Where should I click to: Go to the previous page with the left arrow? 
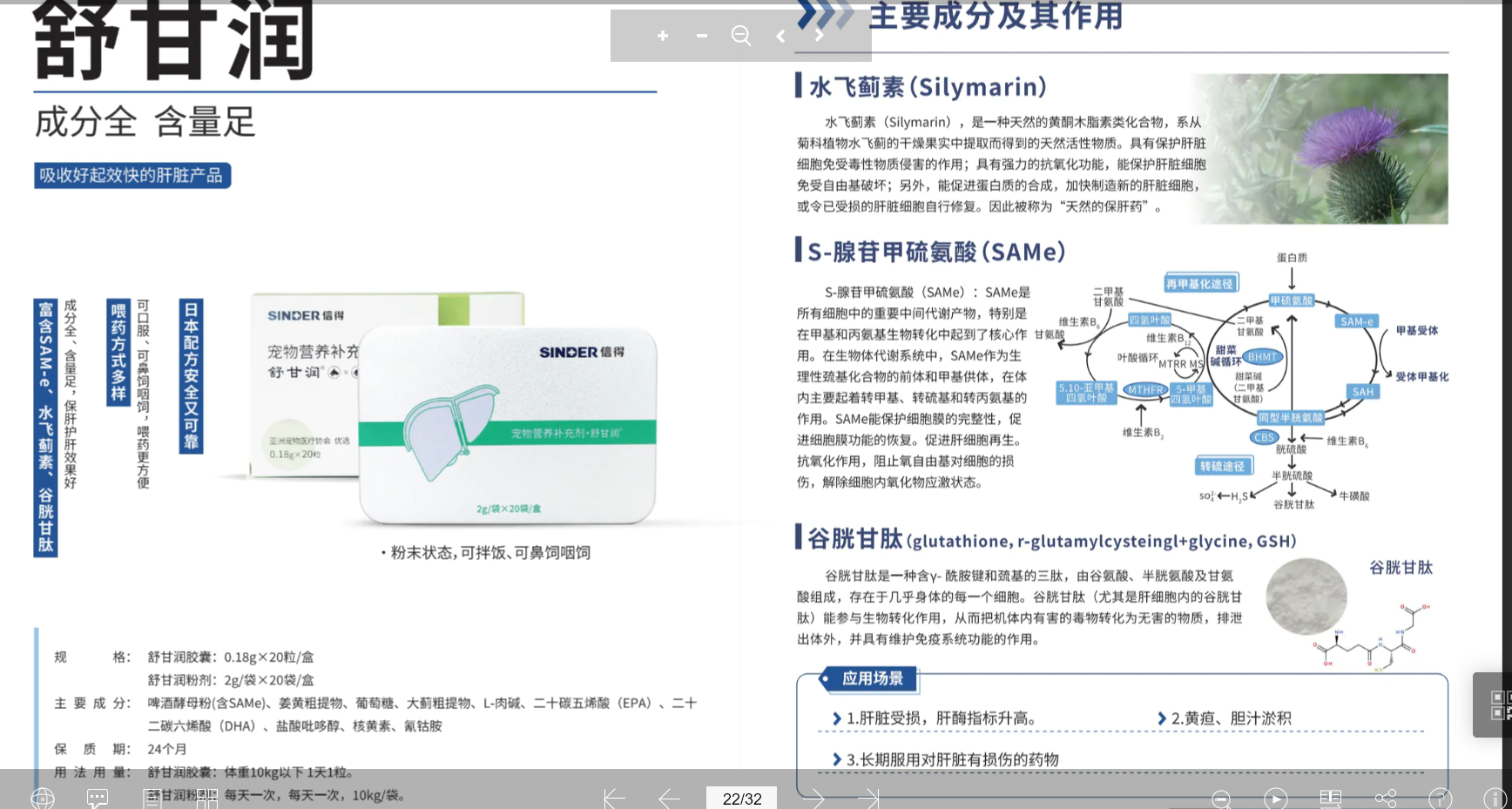click(669, 799)
